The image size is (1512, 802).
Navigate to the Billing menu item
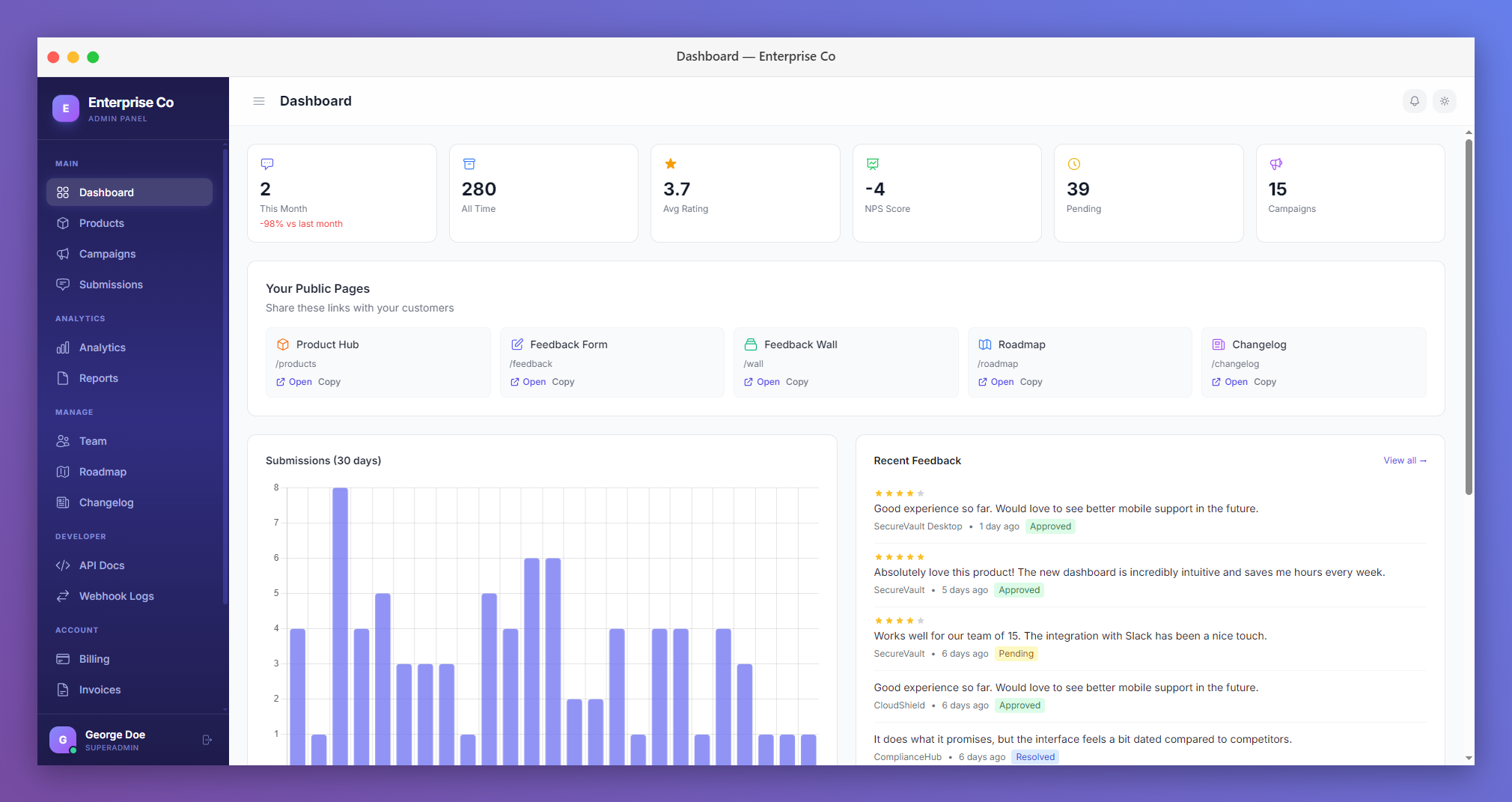coord(94,659)
